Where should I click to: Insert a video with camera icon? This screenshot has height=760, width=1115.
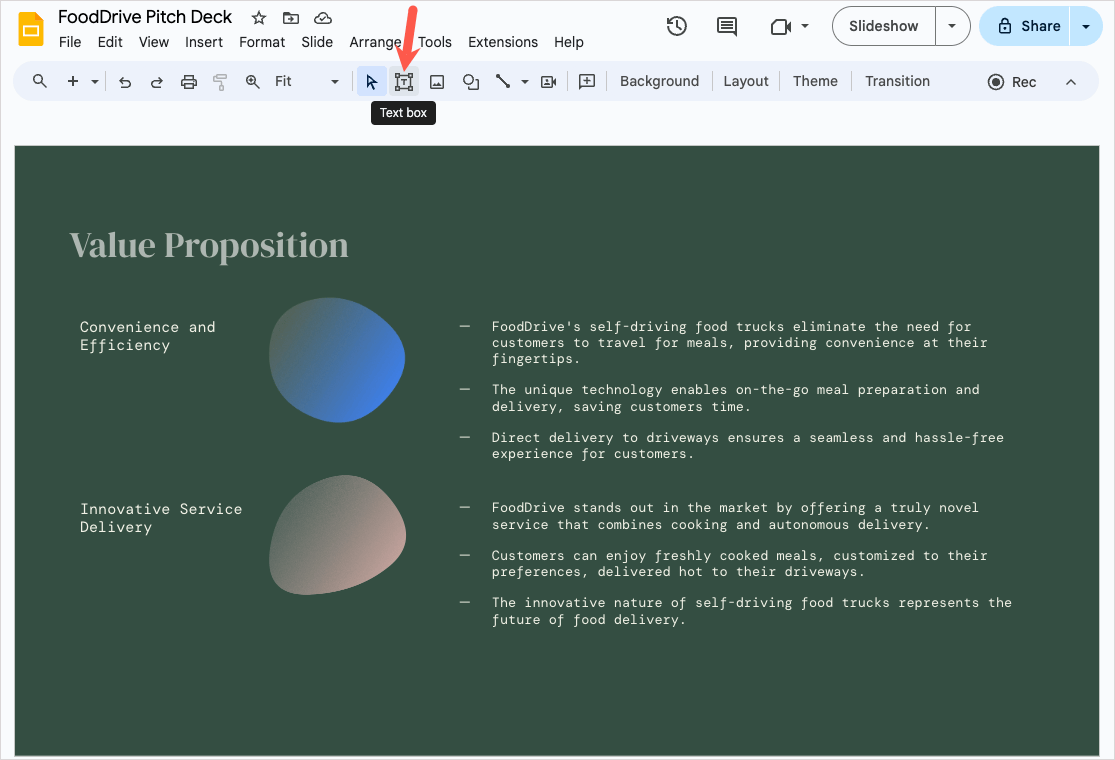tap(548, 82)
